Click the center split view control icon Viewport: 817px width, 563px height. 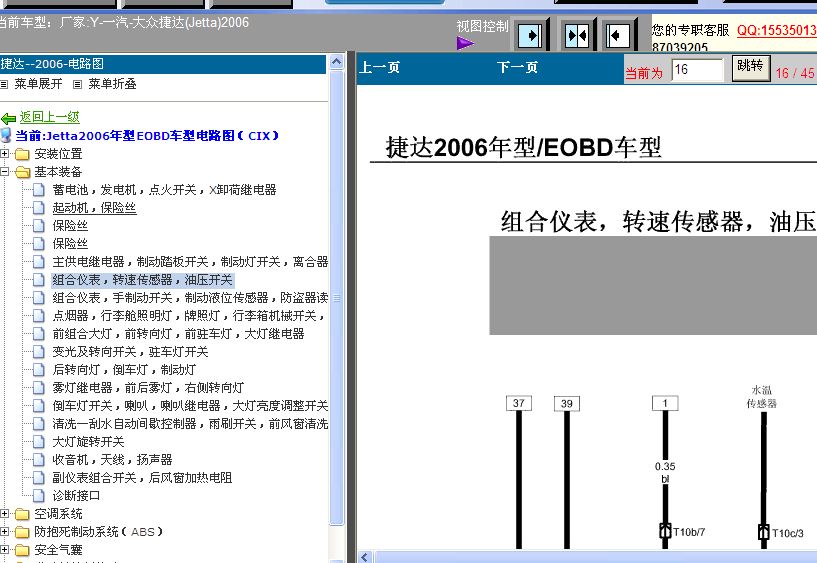[x=576, y=35]
